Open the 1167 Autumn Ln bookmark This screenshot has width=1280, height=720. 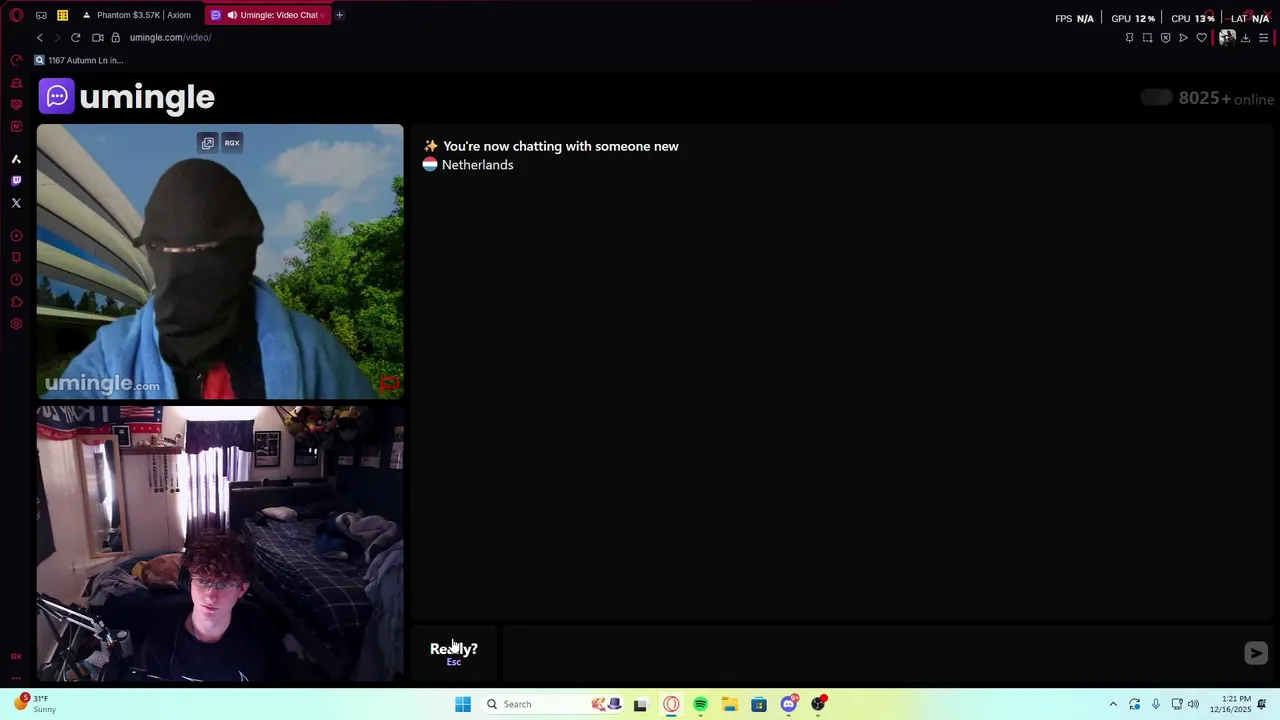tap(79, 60)
